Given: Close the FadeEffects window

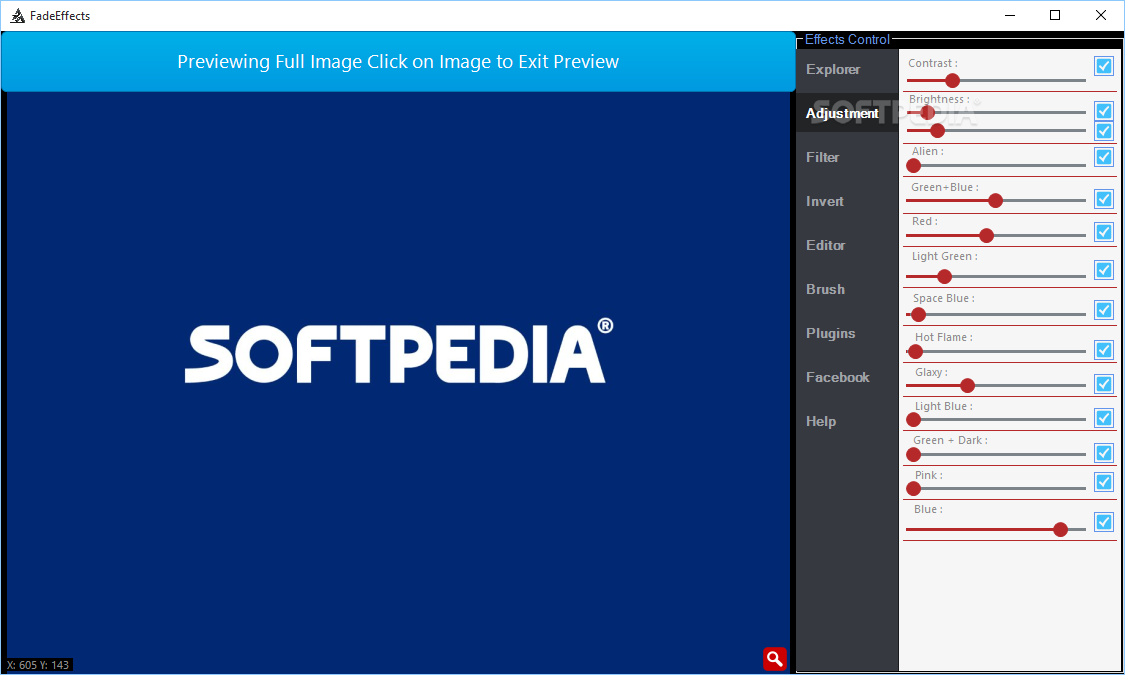Looking at the screenshot, I should [1101, 15].
